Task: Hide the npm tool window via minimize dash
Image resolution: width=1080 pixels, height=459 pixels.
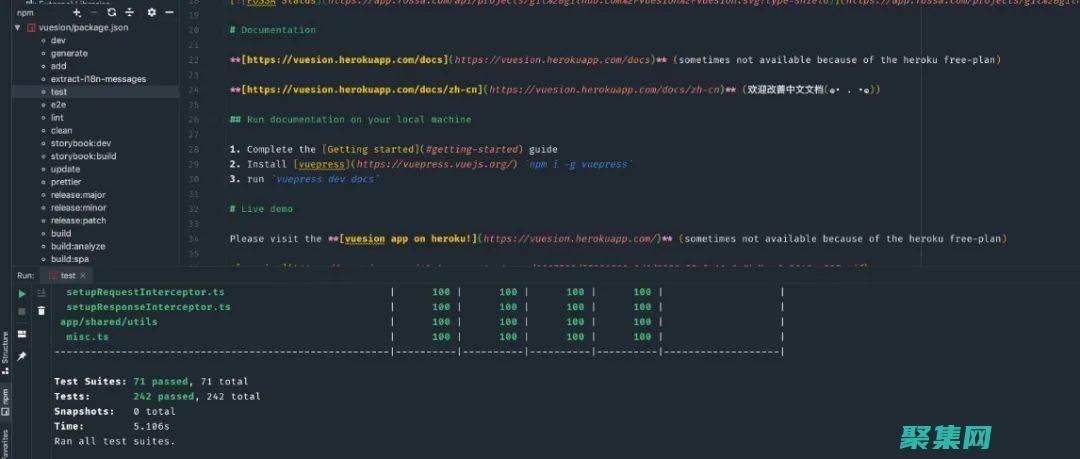Action: coord(168,13)
